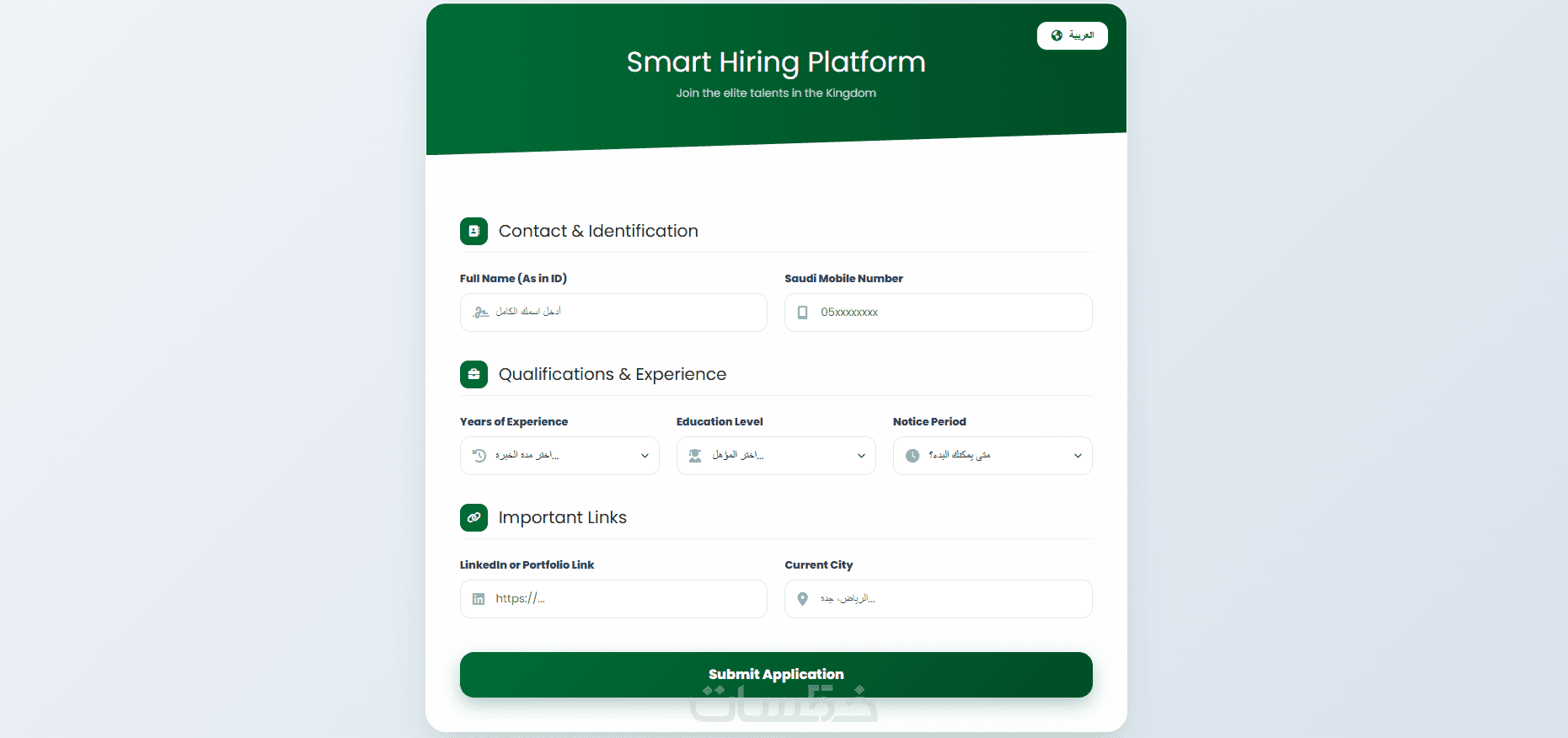Click the LinkedIn icon in portfolio link field
The width and height of the screenshot is (1568, 738).
point(479,599)
